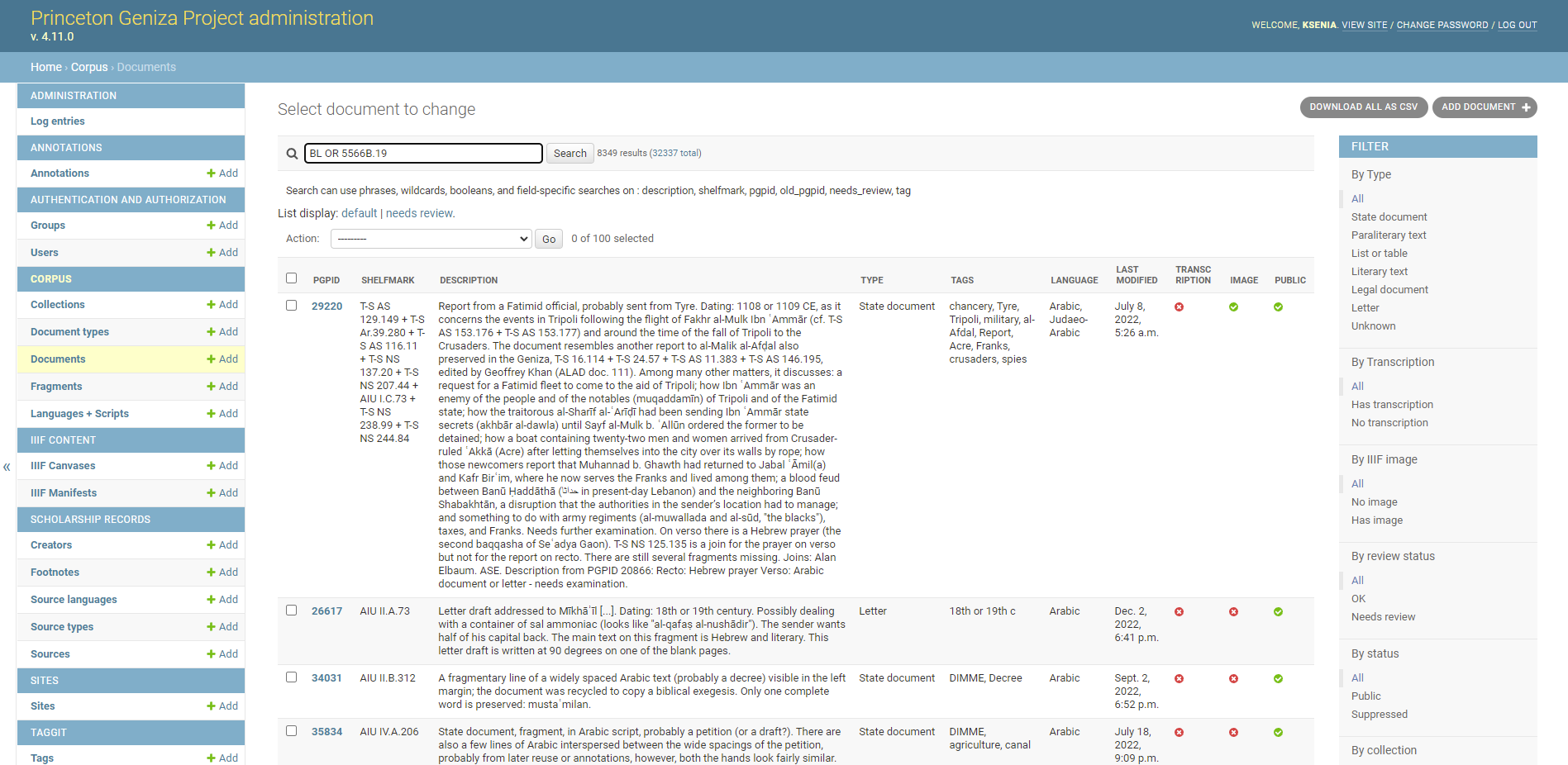
Task: Click the green image status icon for PGPID 29220
Action: 1234,306
